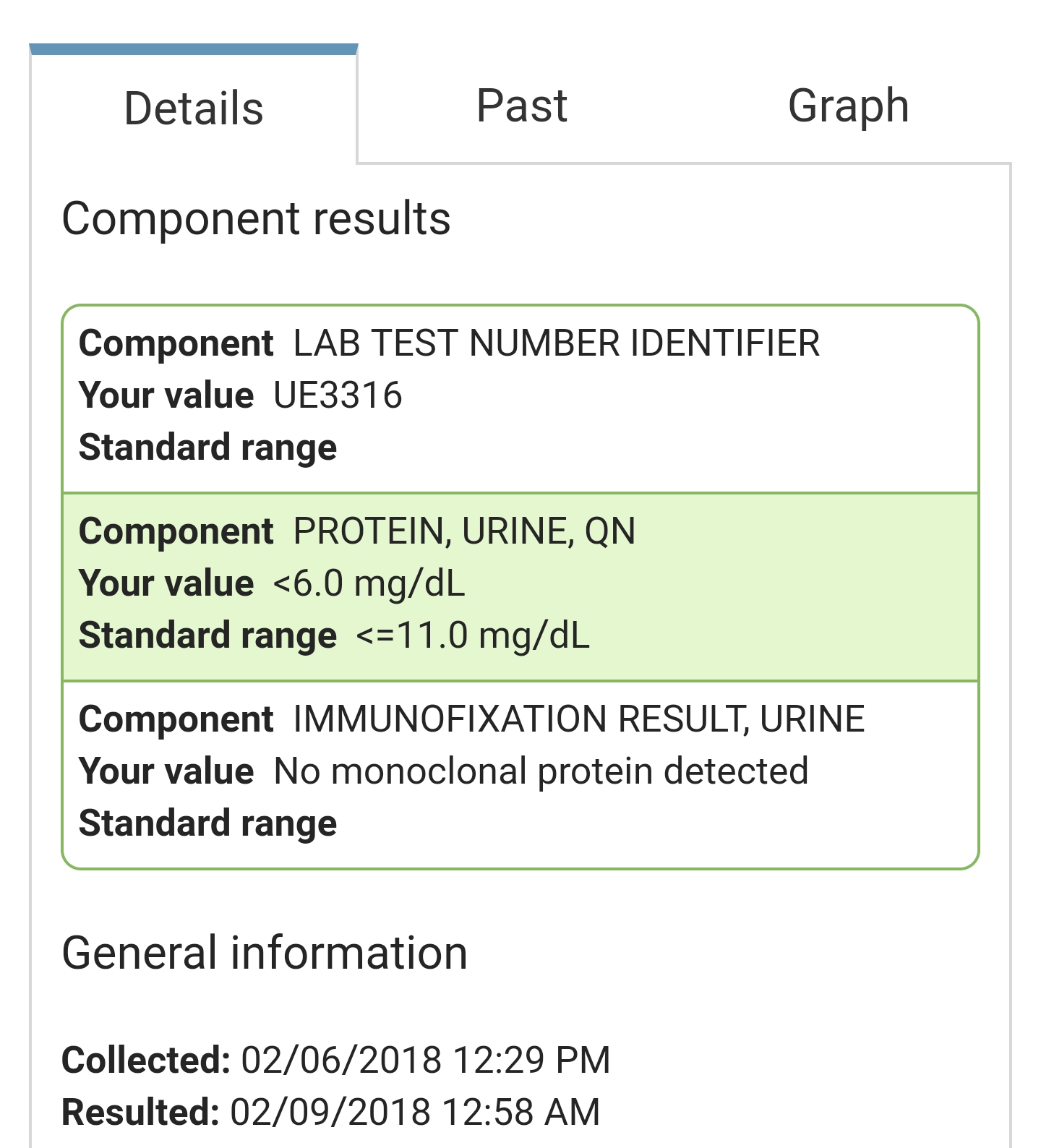
Task: Click the empty Standard range label under UE3316
Action: point(207,447)
